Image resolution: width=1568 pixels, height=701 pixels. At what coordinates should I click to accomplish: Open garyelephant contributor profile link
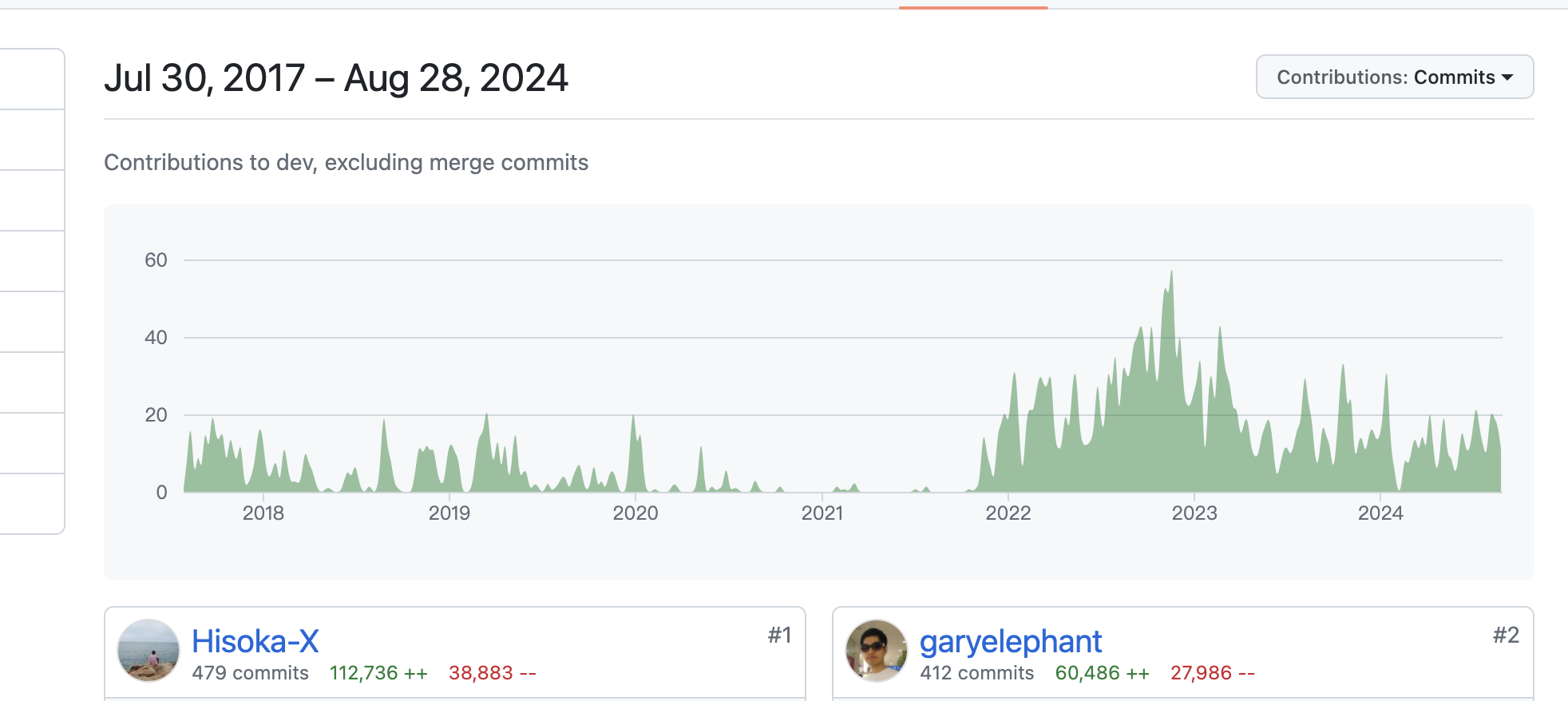click(1011, 641)
